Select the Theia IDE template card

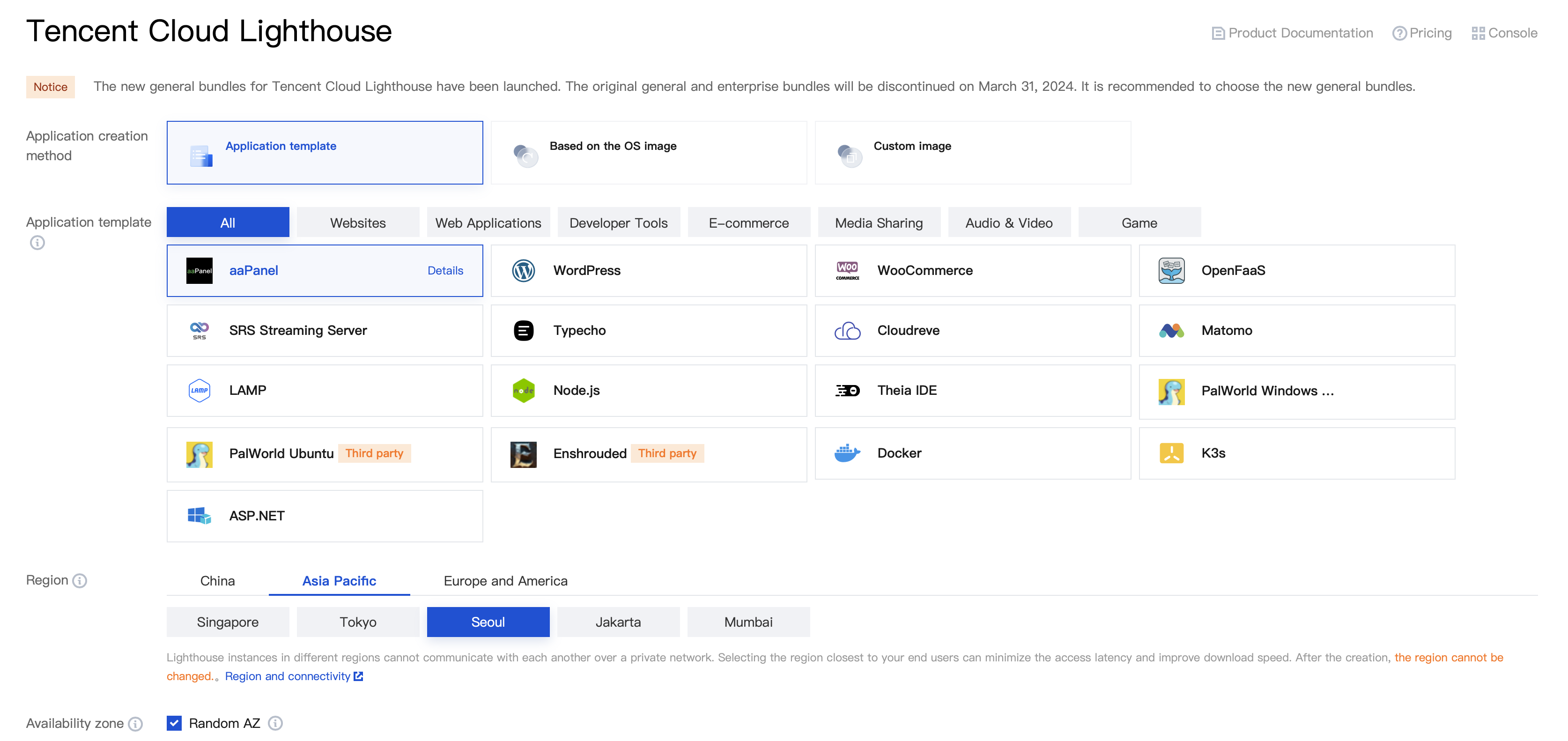point(972,390)
